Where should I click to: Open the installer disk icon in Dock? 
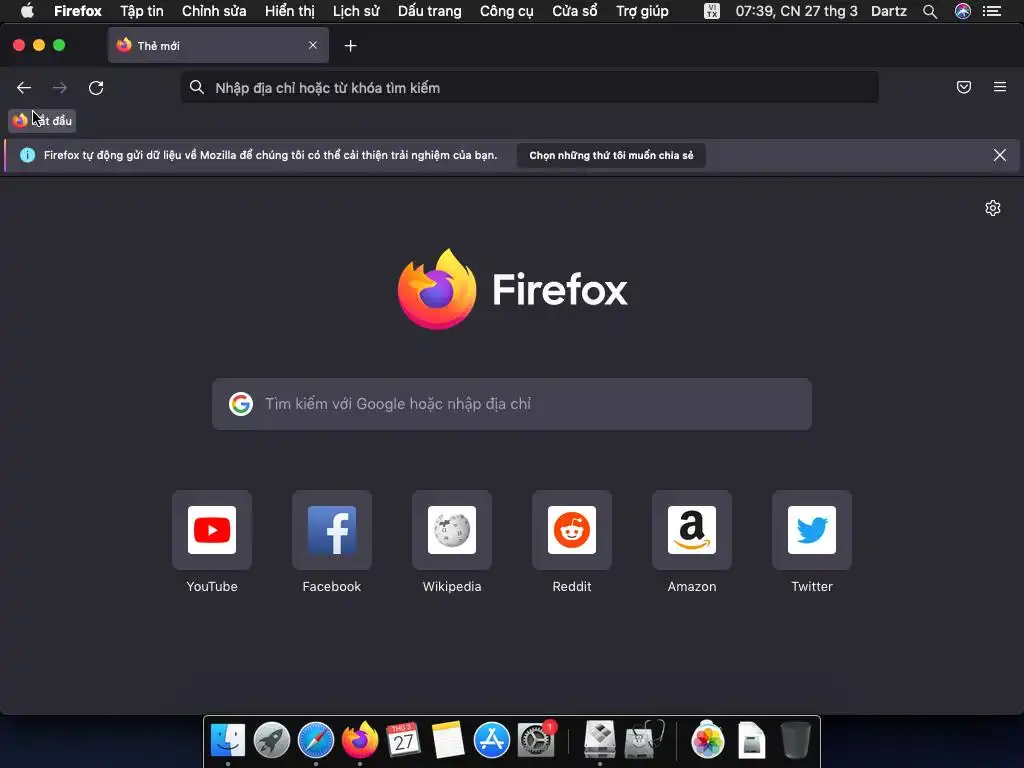600,740
